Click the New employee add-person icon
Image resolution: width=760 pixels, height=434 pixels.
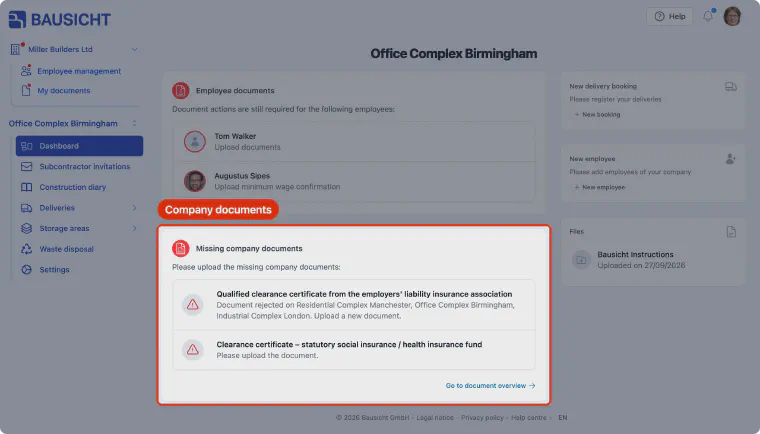tap(731, 159)
